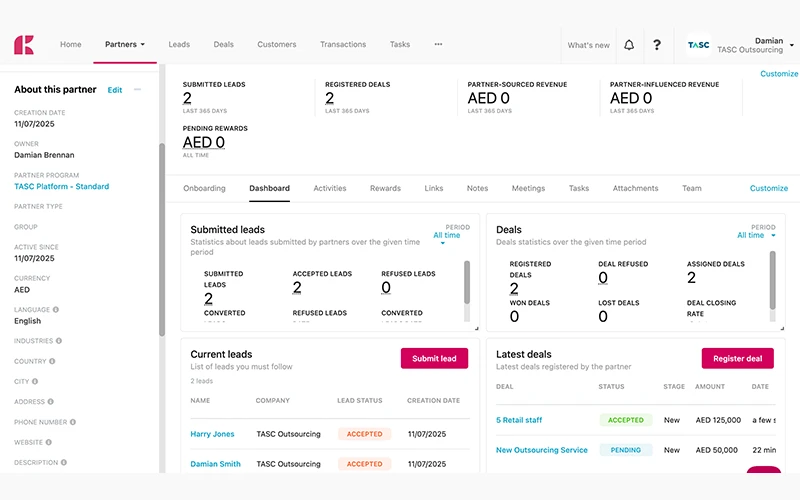Switch to the Activities tab

click(330, 188)
